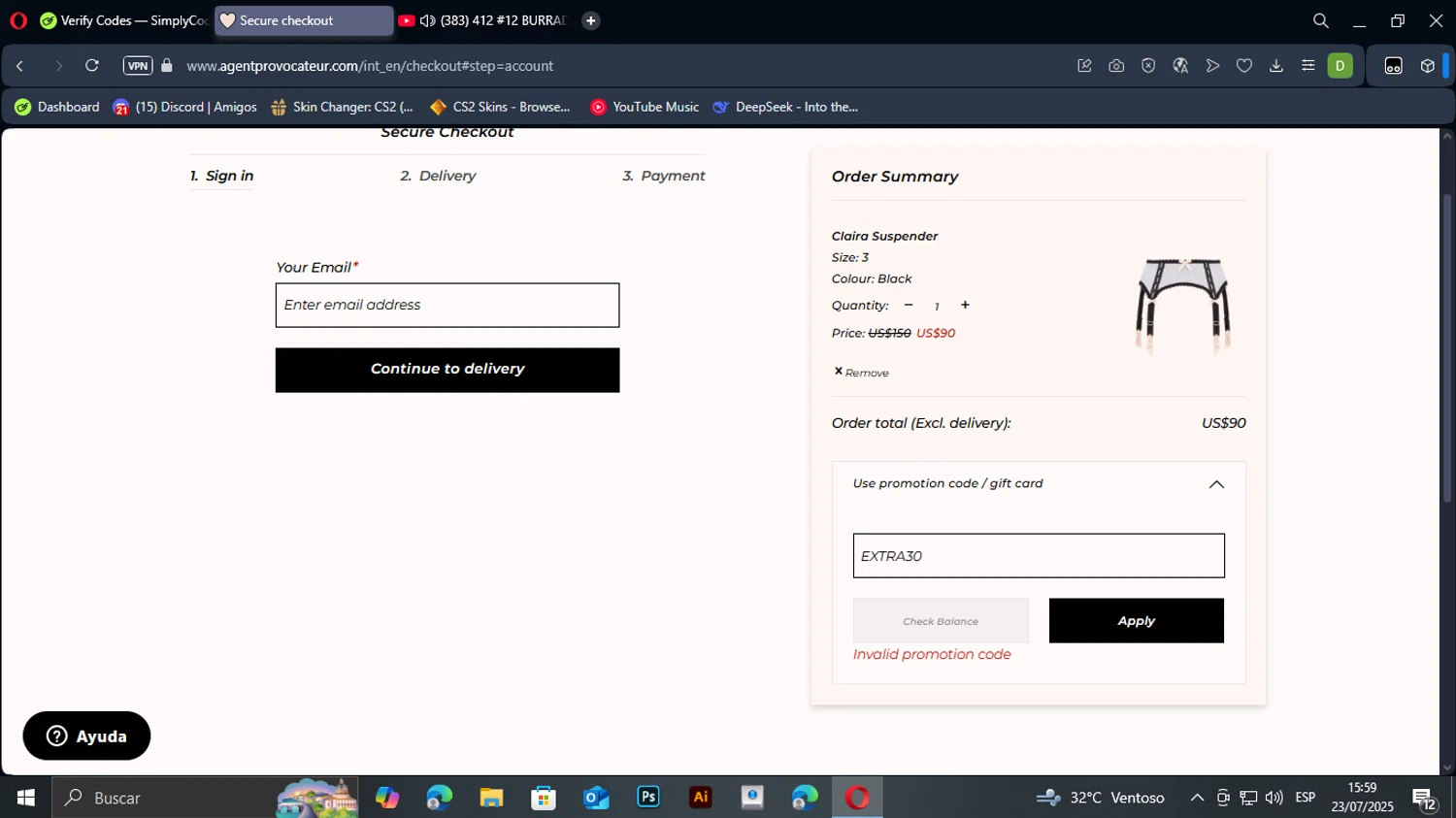Click the Claira Suspender product thumbnail
The width and height of the screenshot is (1456, 818).
point(1182,306)
